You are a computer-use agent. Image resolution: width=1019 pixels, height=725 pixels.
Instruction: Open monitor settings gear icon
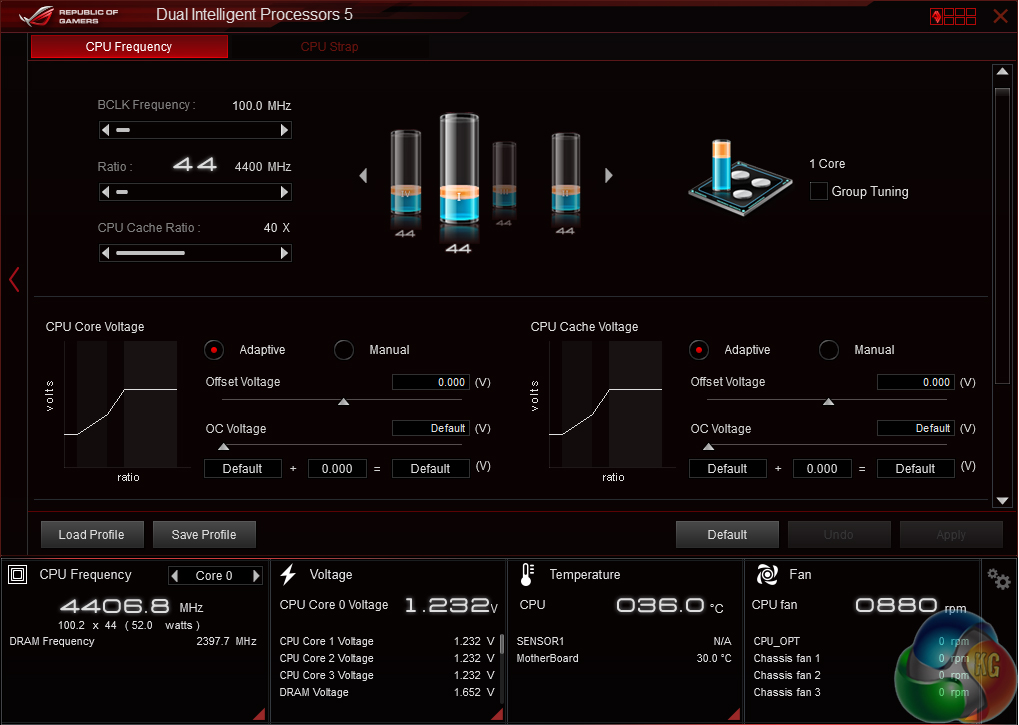[998, 578]
